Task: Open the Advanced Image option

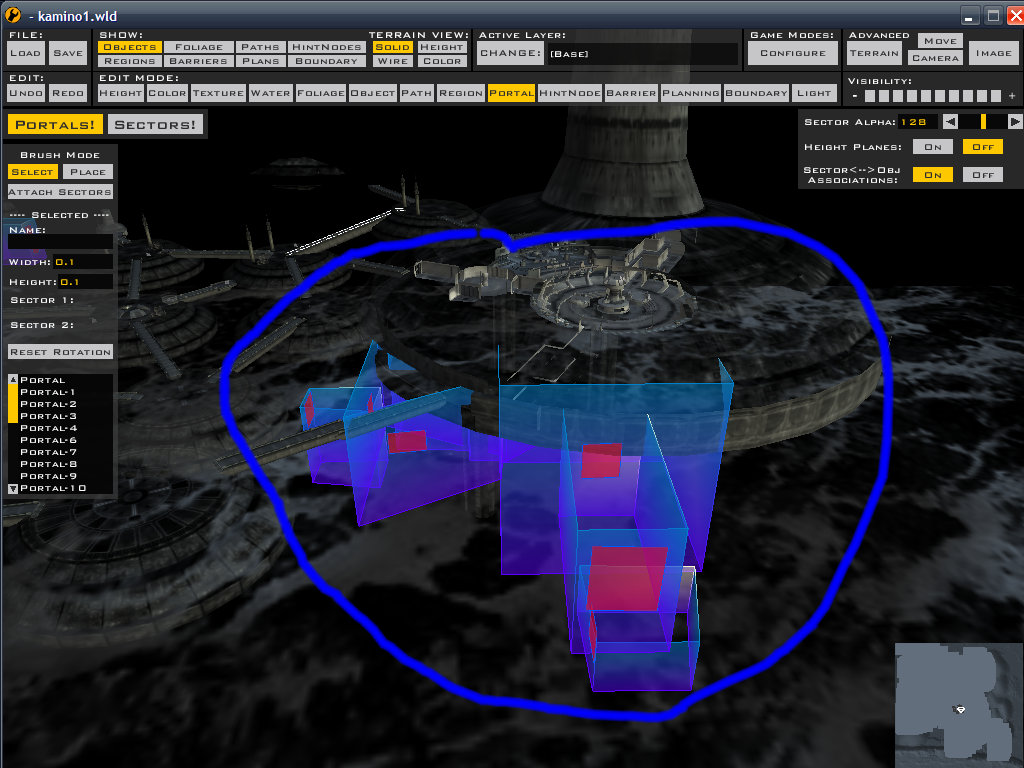Action: (993, 54)
